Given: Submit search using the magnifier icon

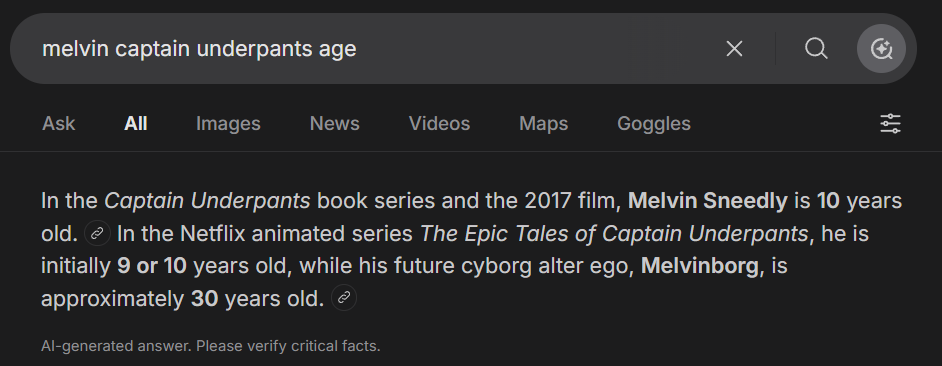Looking at the screenshot, I should tap(816, 49).
